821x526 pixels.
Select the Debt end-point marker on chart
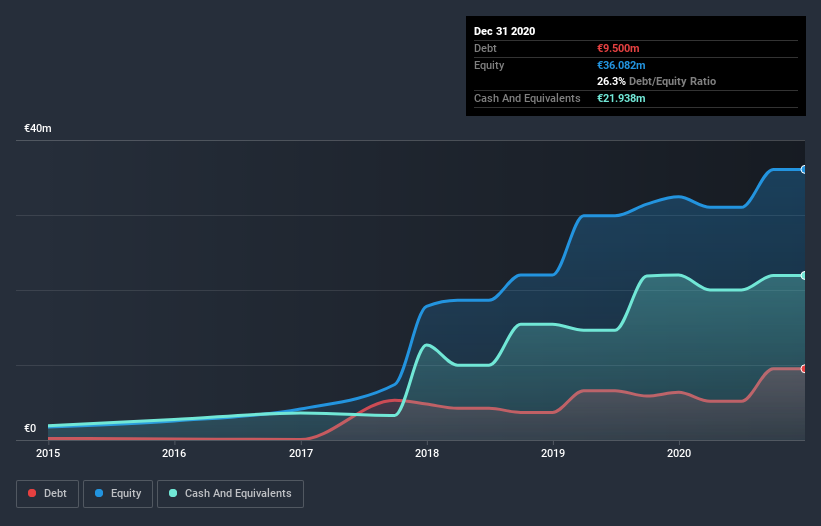804,369
